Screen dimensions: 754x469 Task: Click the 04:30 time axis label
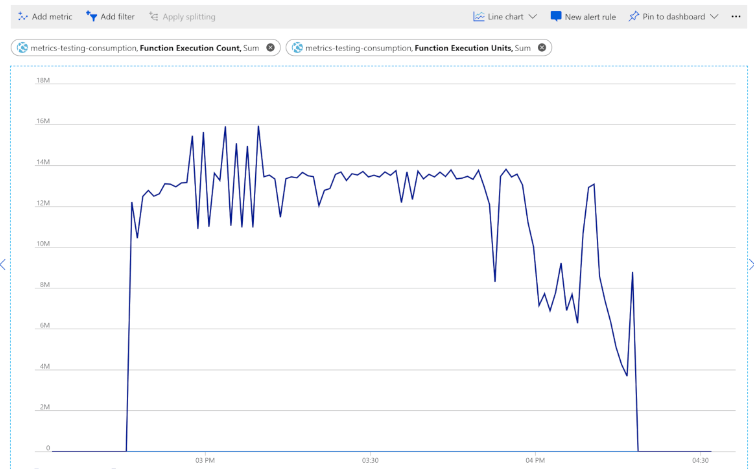tap(700, 460)
